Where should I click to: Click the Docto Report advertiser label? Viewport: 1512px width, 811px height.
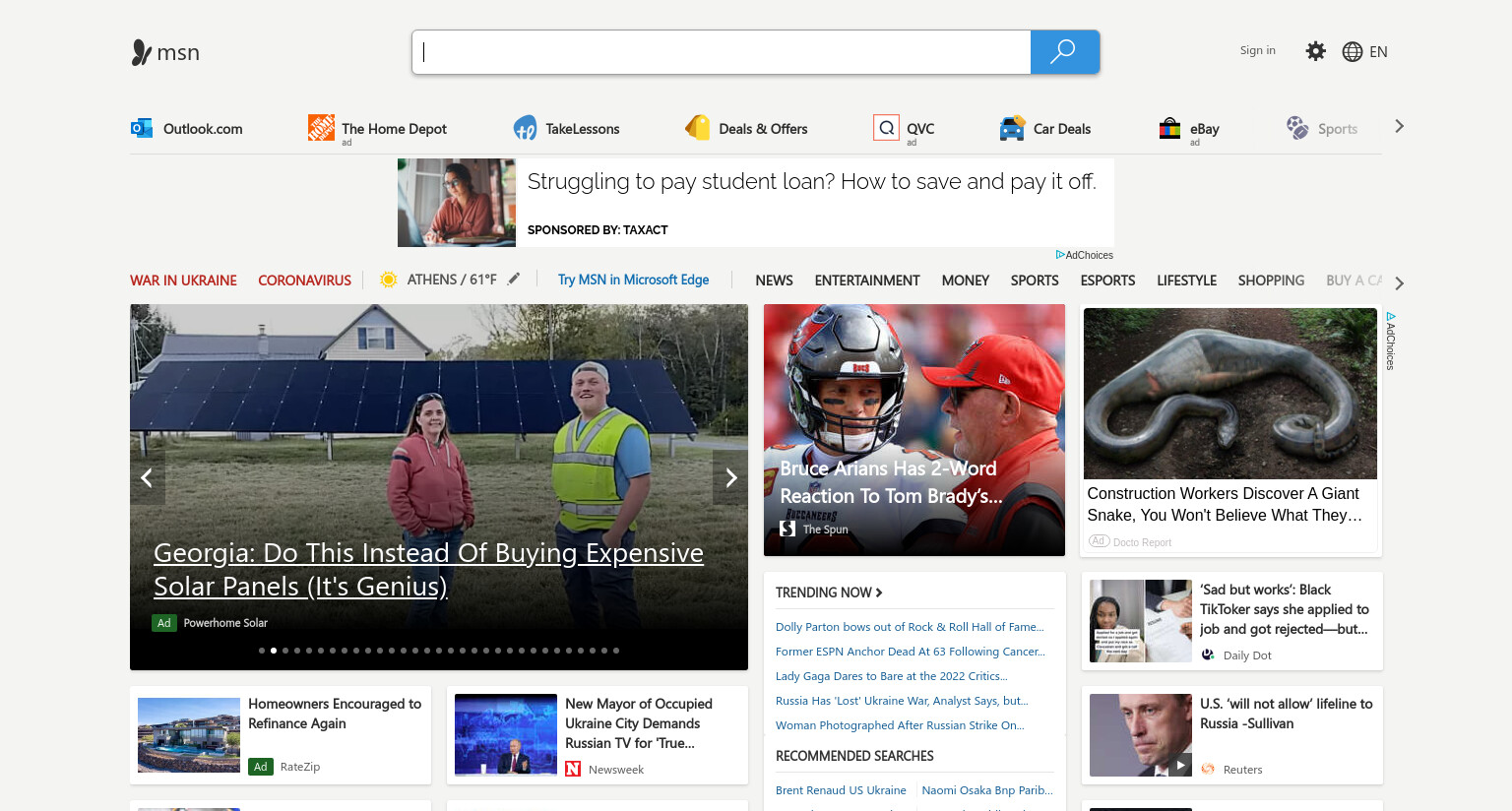click(x=1142, y=542)
